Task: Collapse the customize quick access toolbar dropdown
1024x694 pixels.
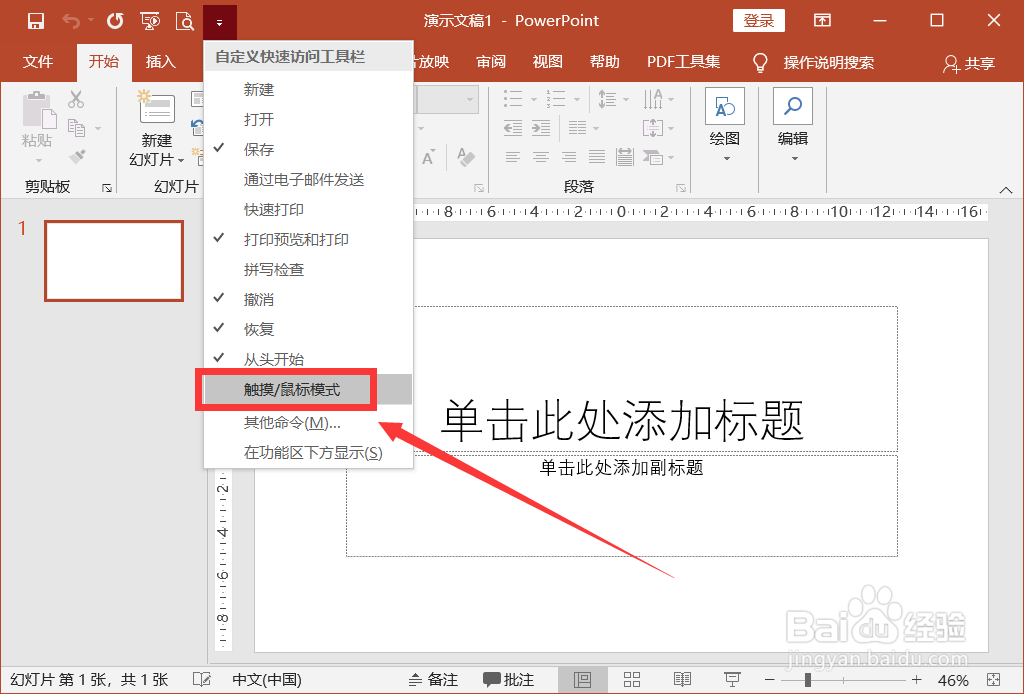Action: coord(219,22)
